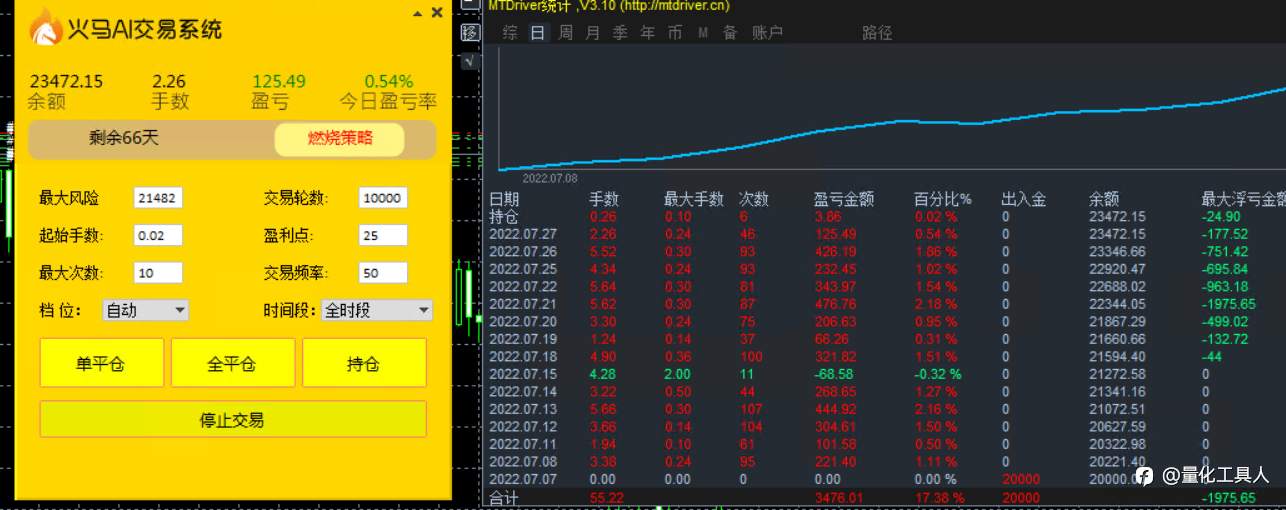This screenshot has height=510, width=1286.
Task: Click the 最大手数 column header
Action: coord(693,200)
